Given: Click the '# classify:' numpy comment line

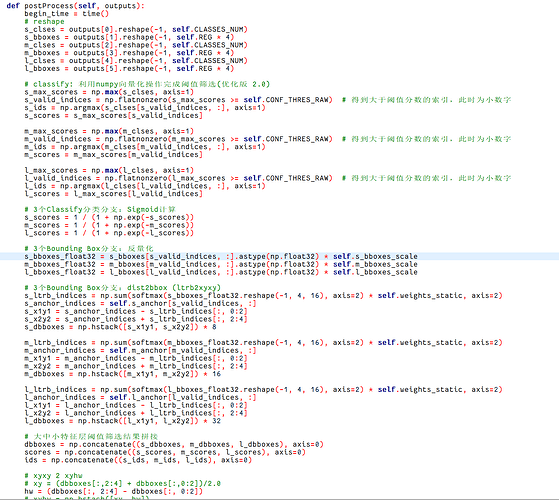Looking at the screenshot, I should 147,84.
